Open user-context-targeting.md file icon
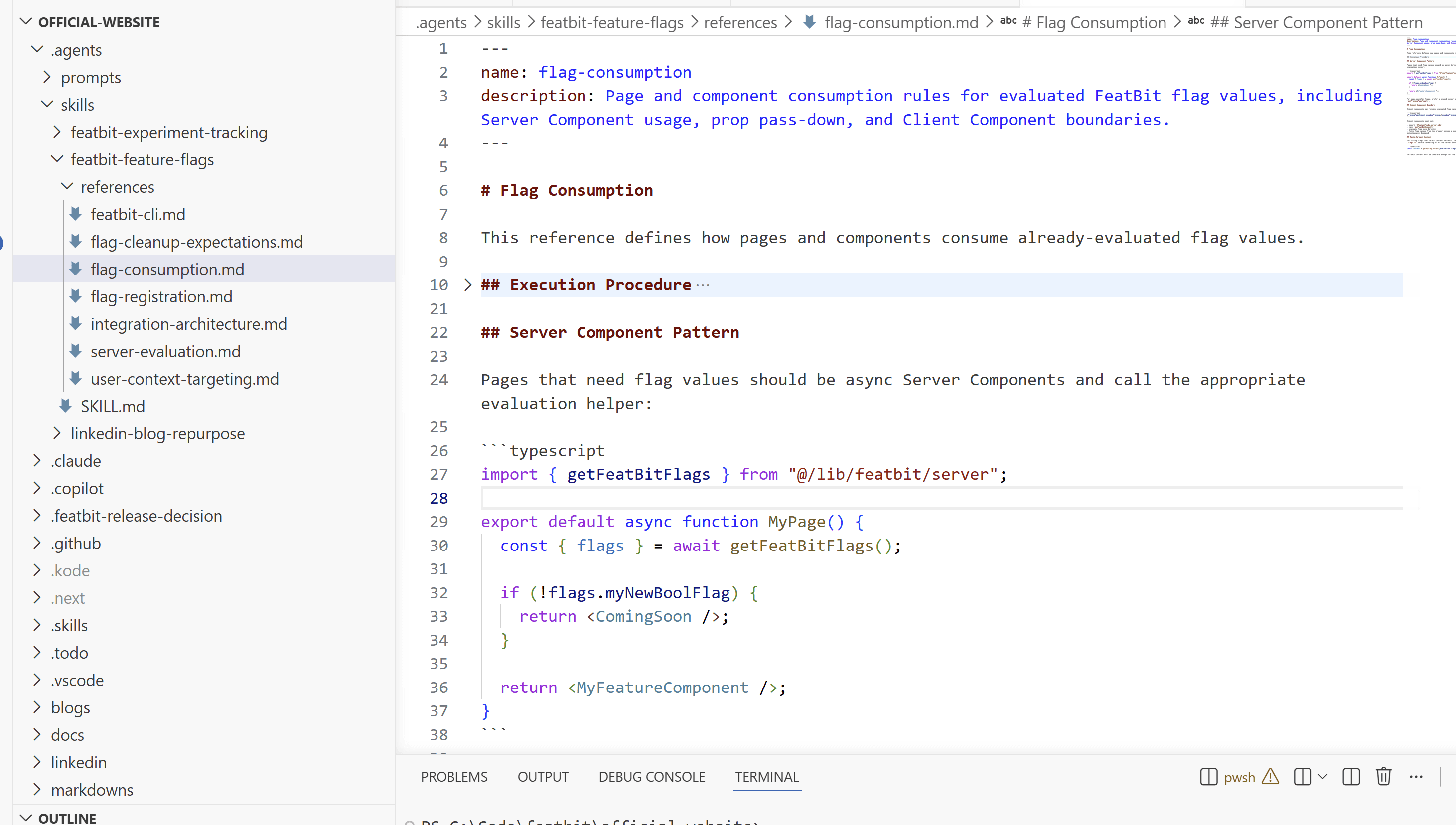The height and width of the screenshot is (825, 1456). tap(76, 379)
